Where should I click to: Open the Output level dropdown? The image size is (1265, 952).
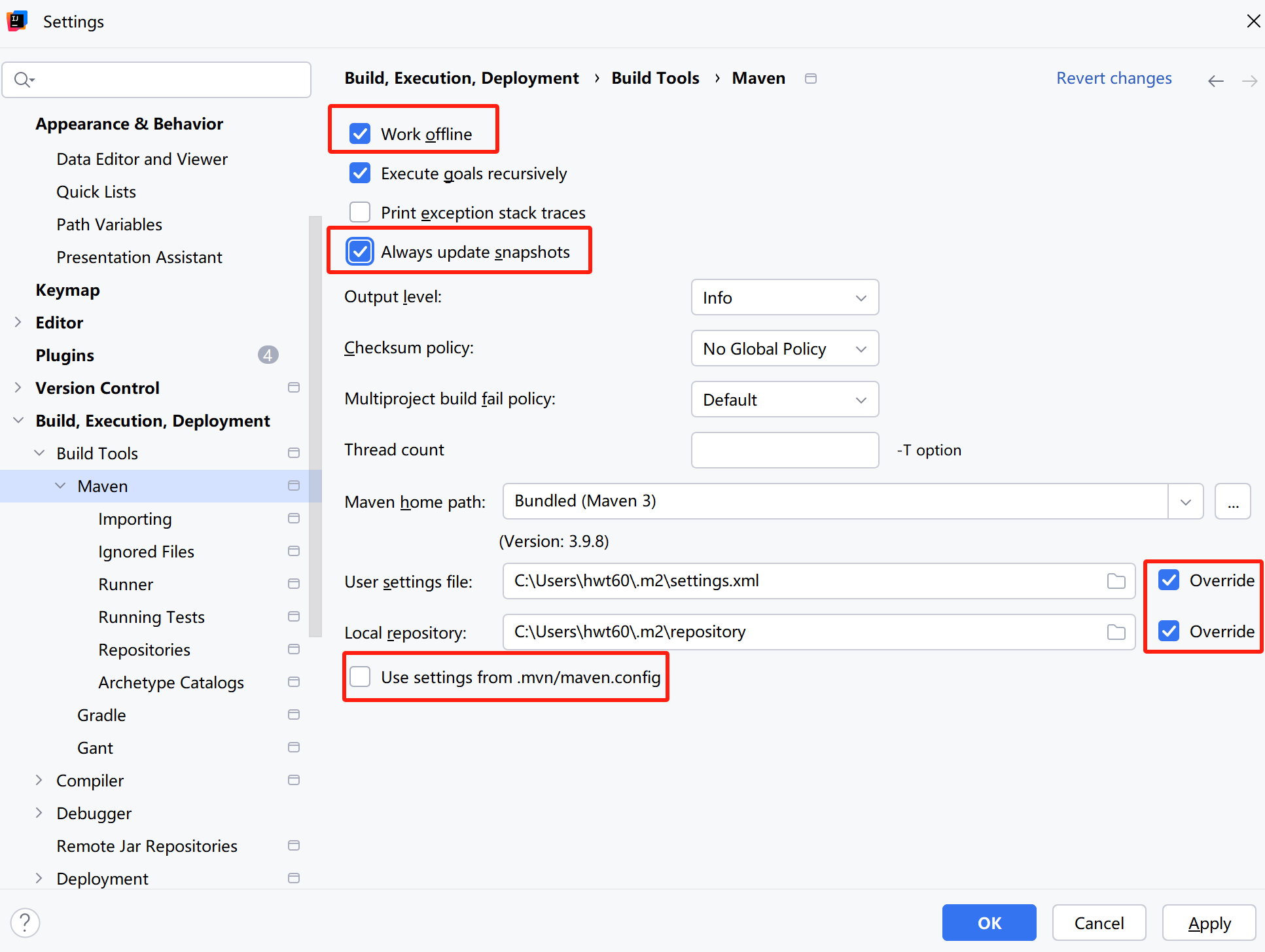785,298
